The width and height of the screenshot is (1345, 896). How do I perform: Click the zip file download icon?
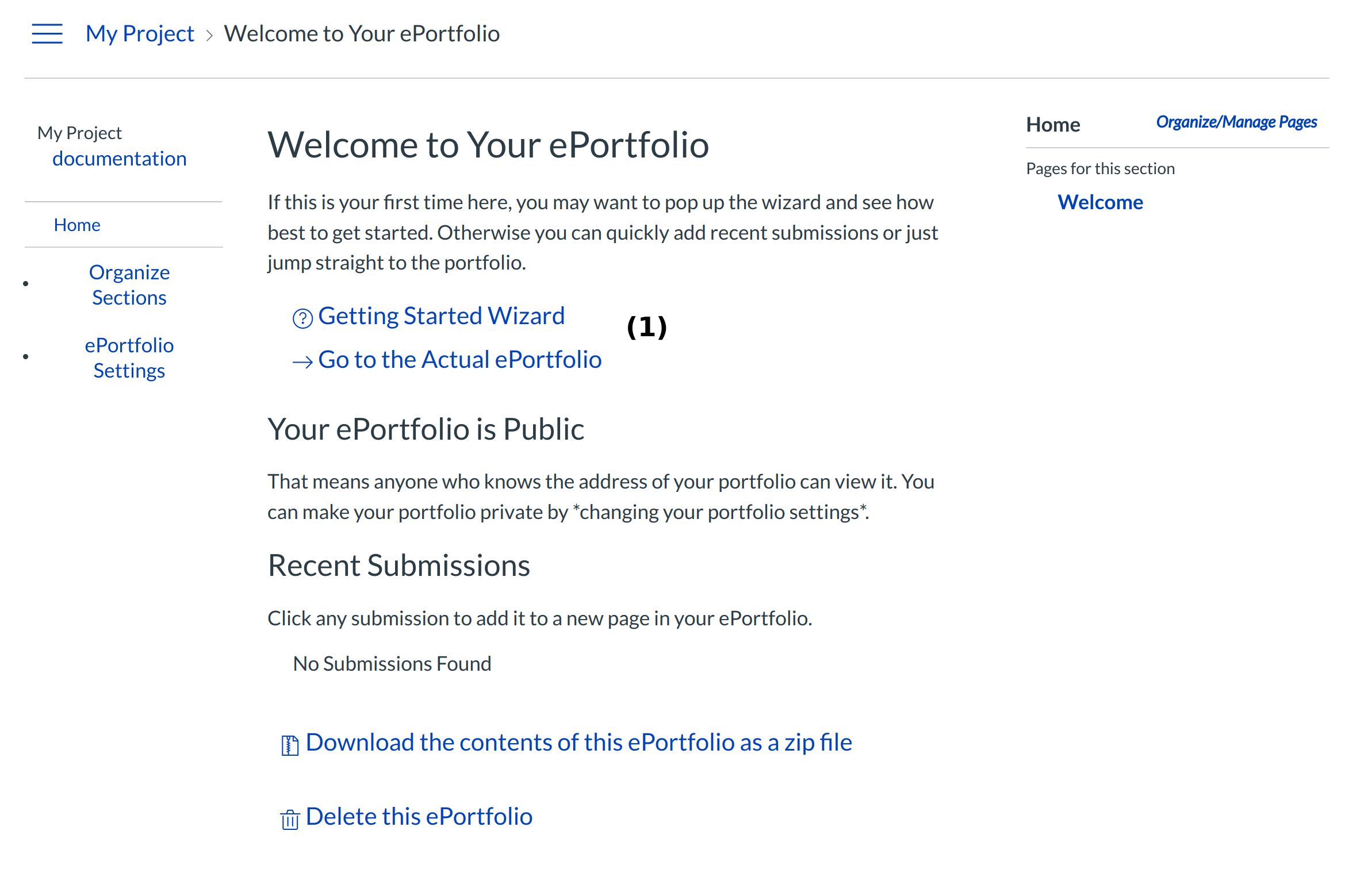coord(290,745)
